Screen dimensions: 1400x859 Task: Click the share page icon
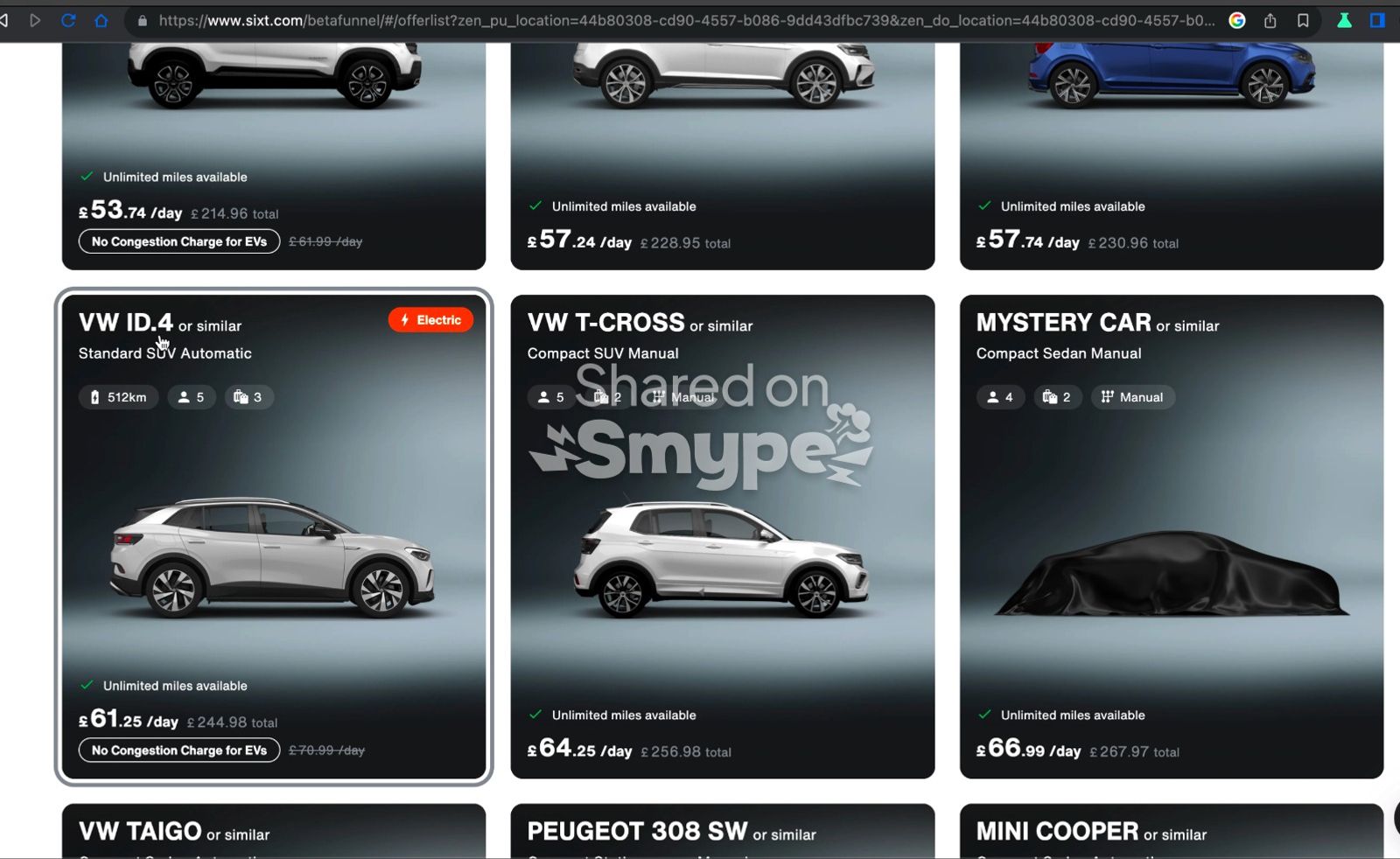(1270, 20)
